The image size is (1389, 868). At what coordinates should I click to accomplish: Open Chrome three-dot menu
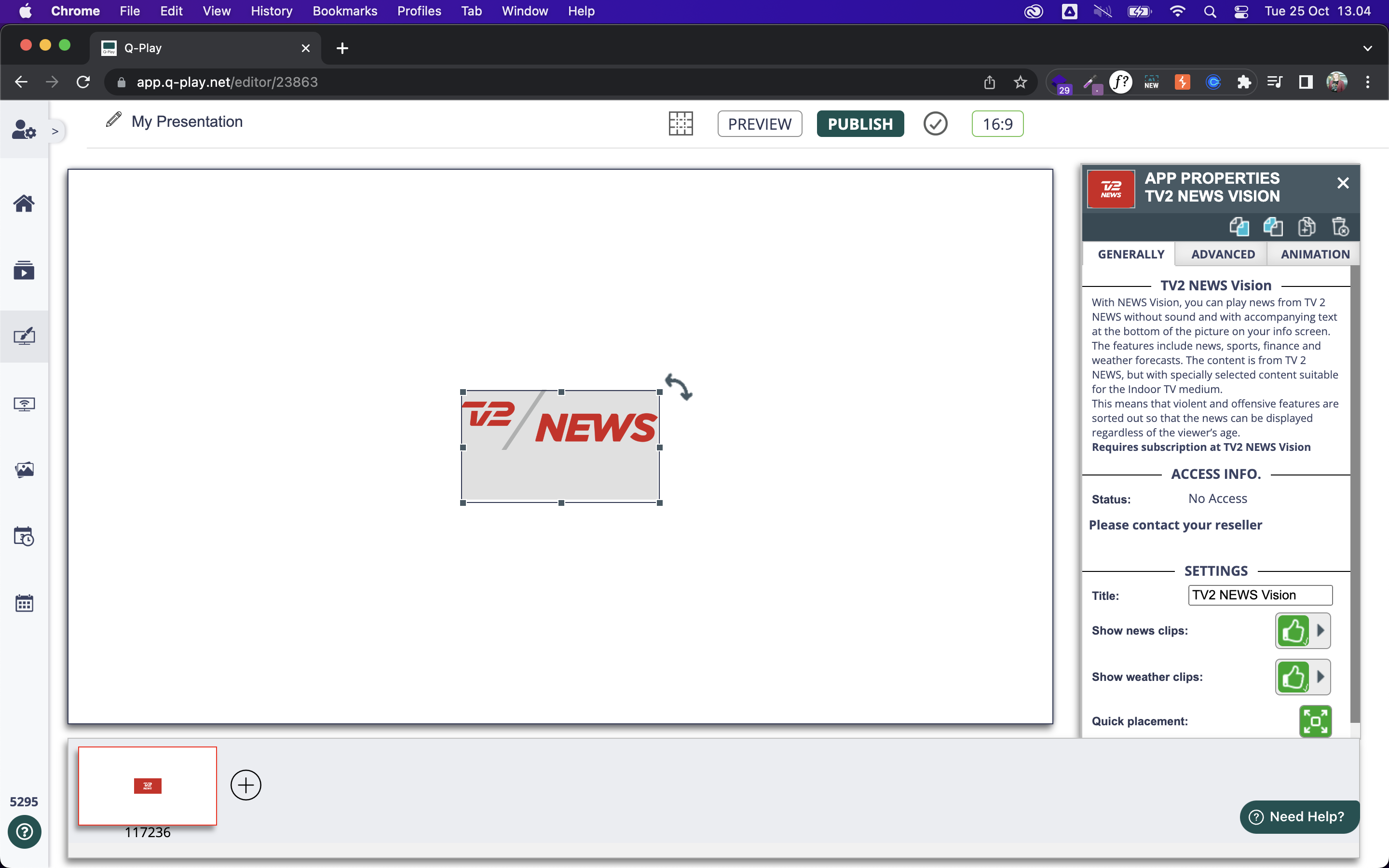click(x=1368, y=82)
